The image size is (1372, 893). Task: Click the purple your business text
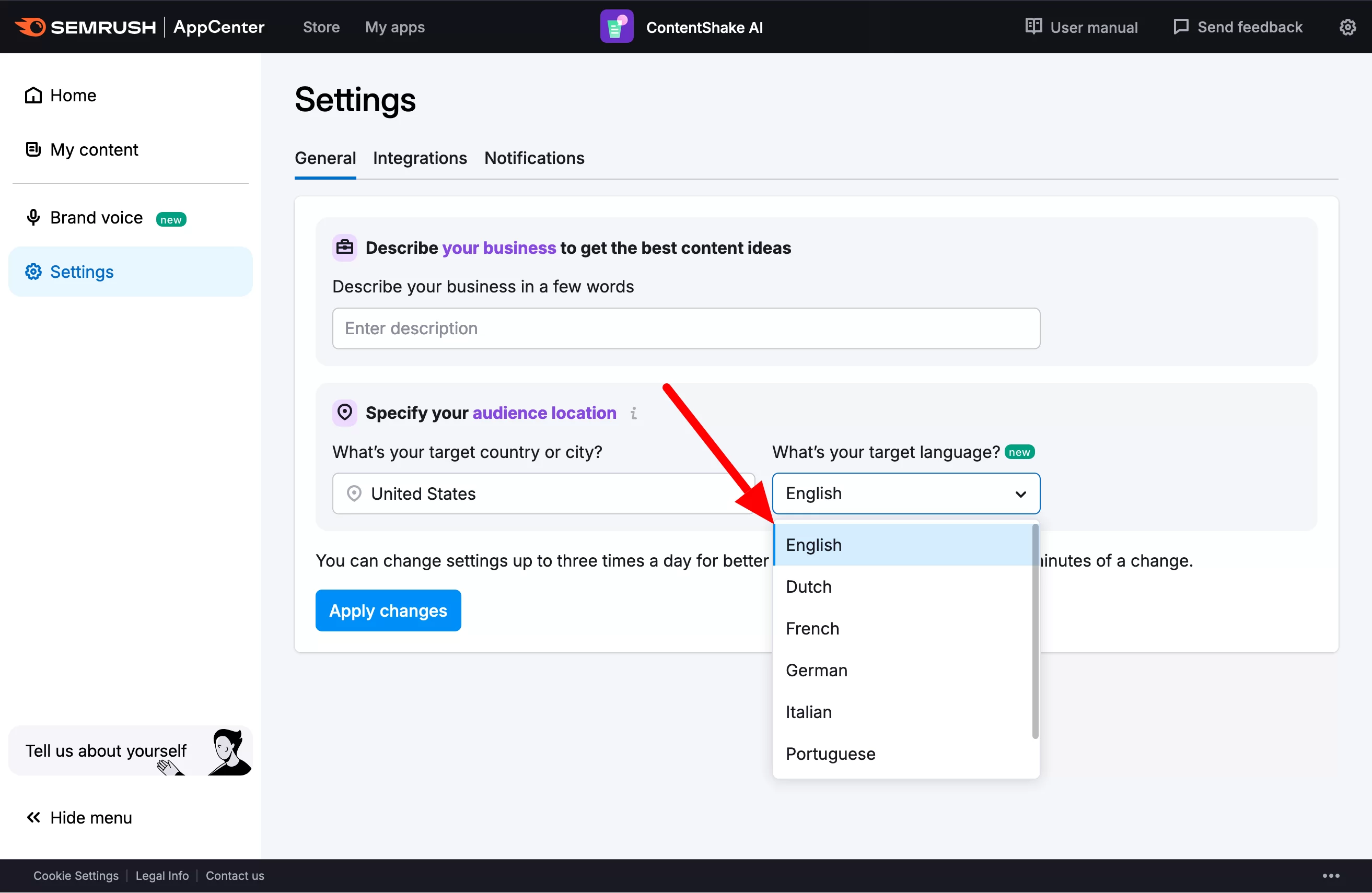498,248
